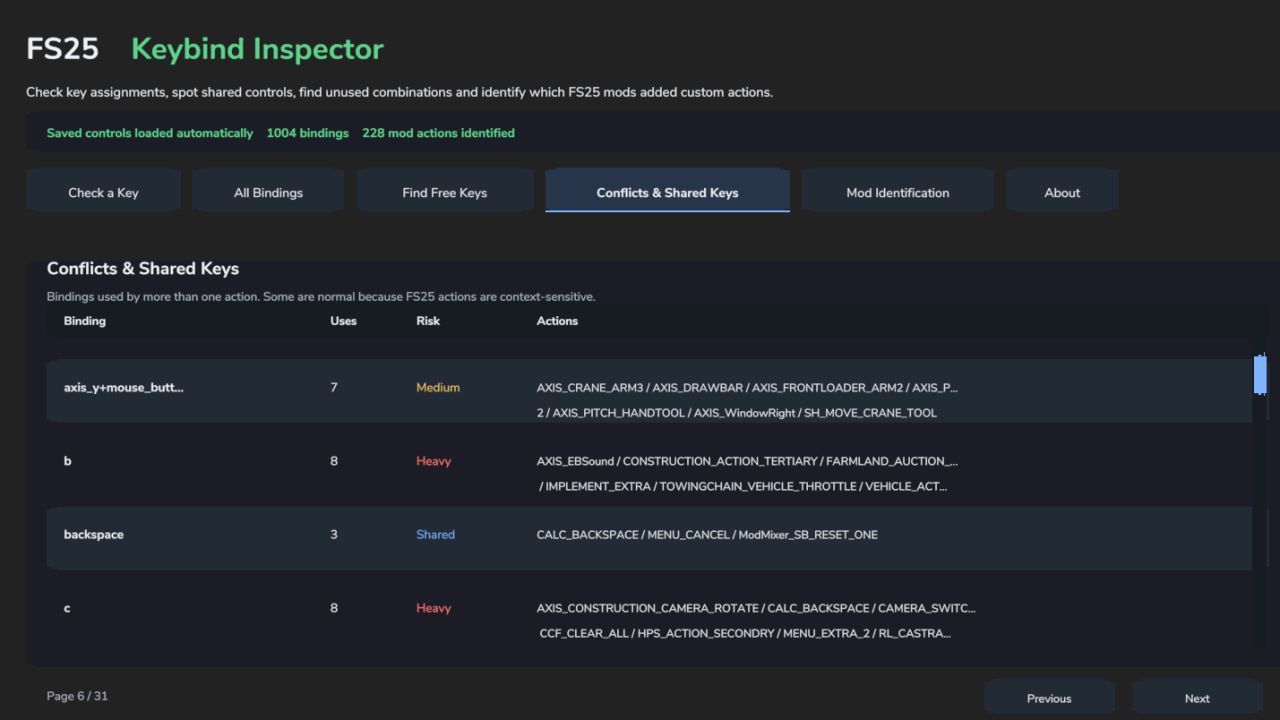Select the 'b' binding cell

[x=67, y=461]
